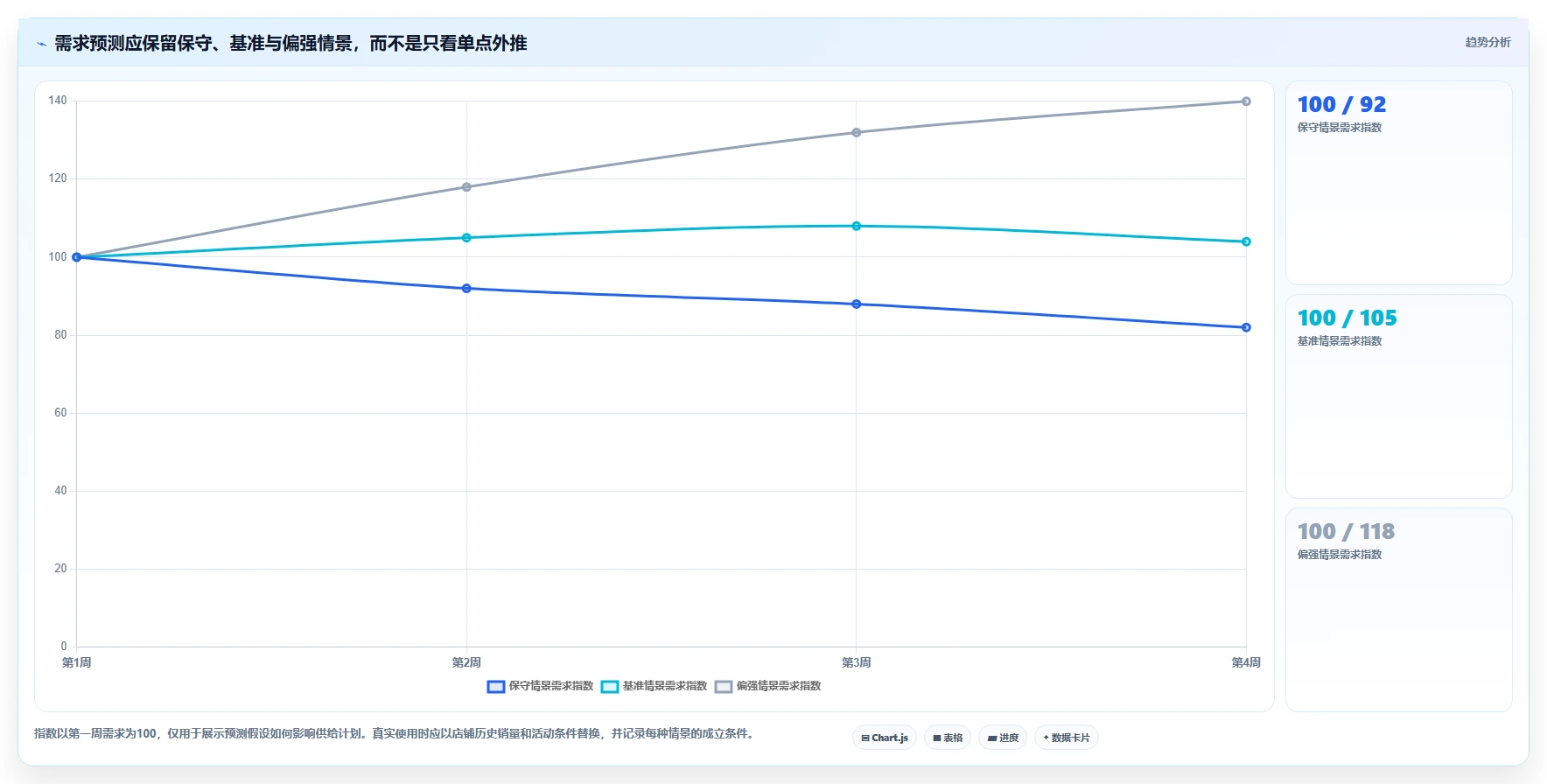Select the 基准情景 data point at 第2周
The height and width of the screenshot is (784, 1547).
[x=466, y=238]
